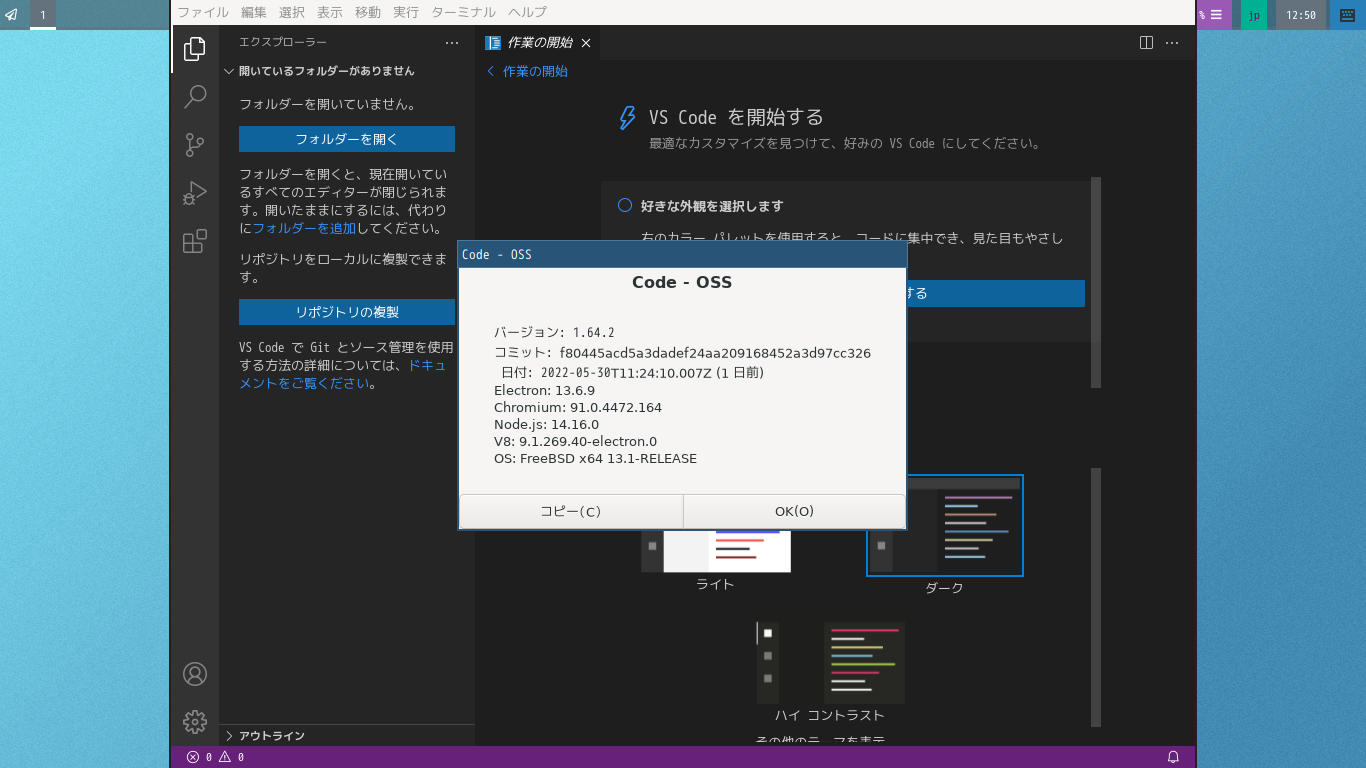Open the 選択 menu
The width and height of the screenshot is (1366, 768).
[292, 12]
